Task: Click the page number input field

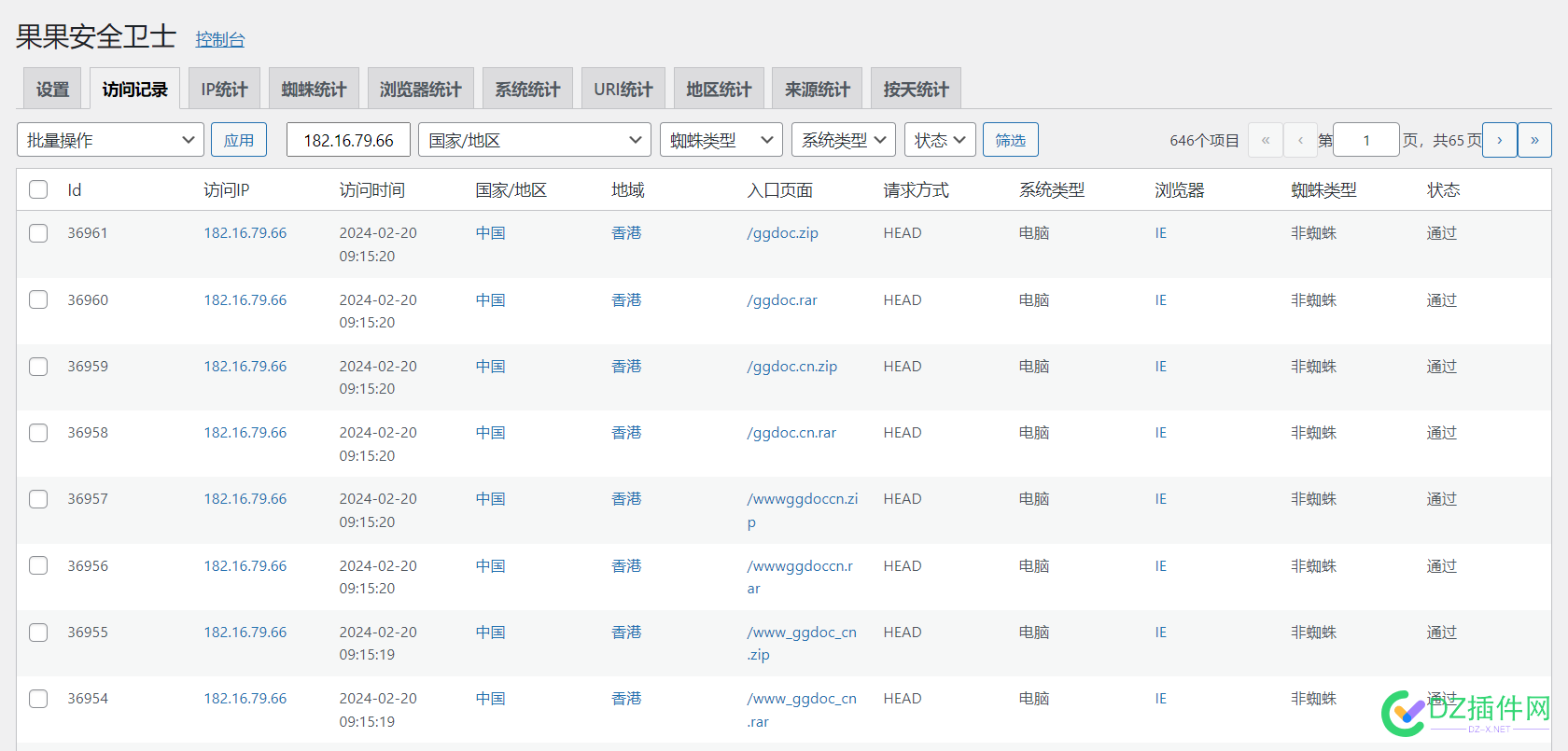Action: click(x=1366, y=140)
